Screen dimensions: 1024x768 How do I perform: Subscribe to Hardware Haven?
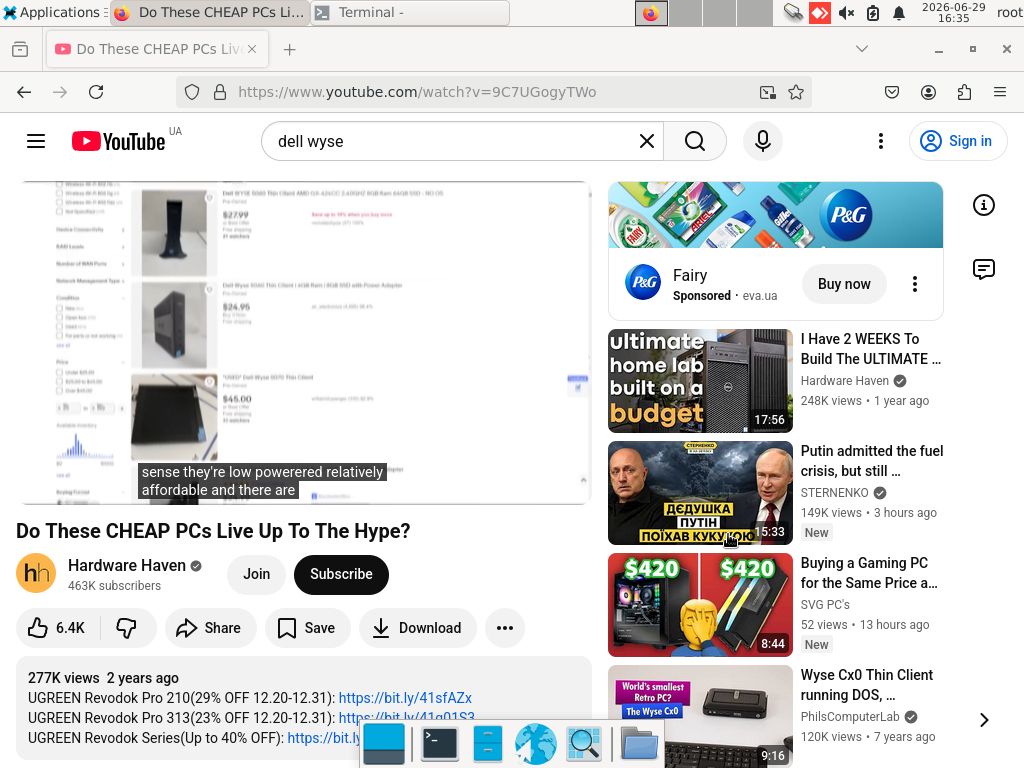[342, 574]
